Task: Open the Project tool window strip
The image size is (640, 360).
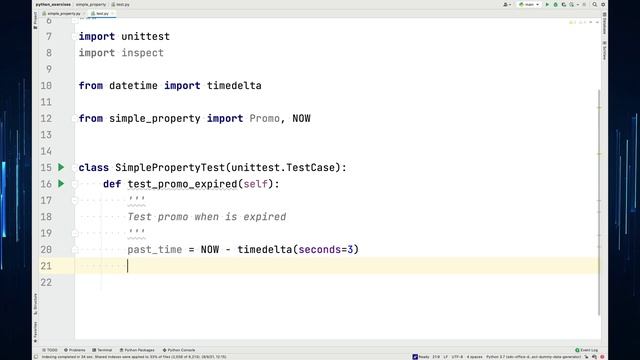Action: pos(36,20)
